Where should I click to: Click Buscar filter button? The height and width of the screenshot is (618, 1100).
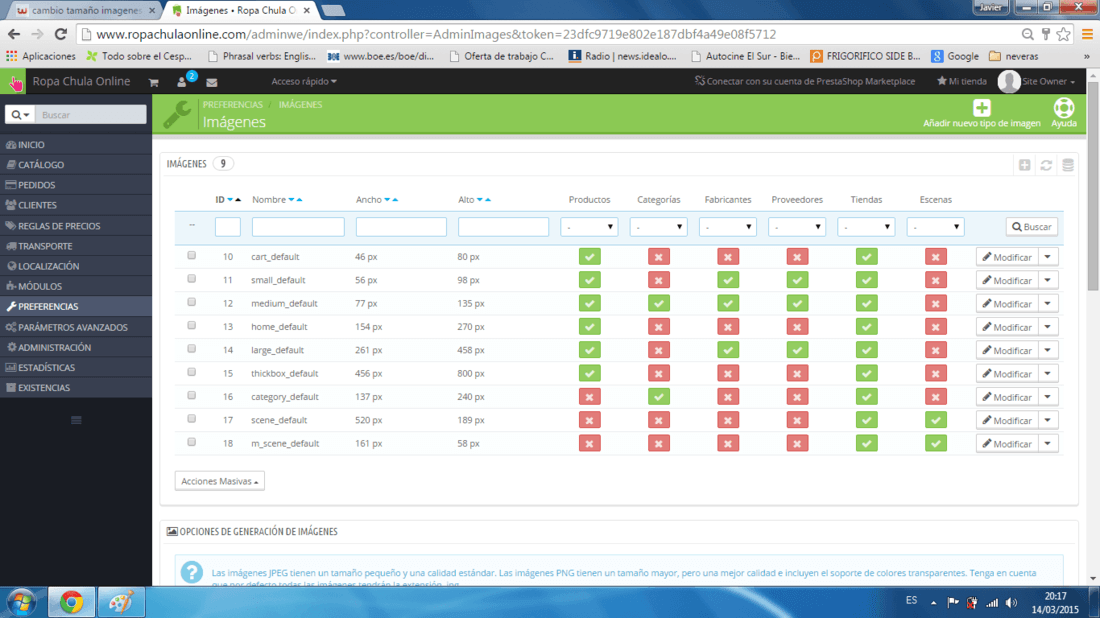[1031, 227]
